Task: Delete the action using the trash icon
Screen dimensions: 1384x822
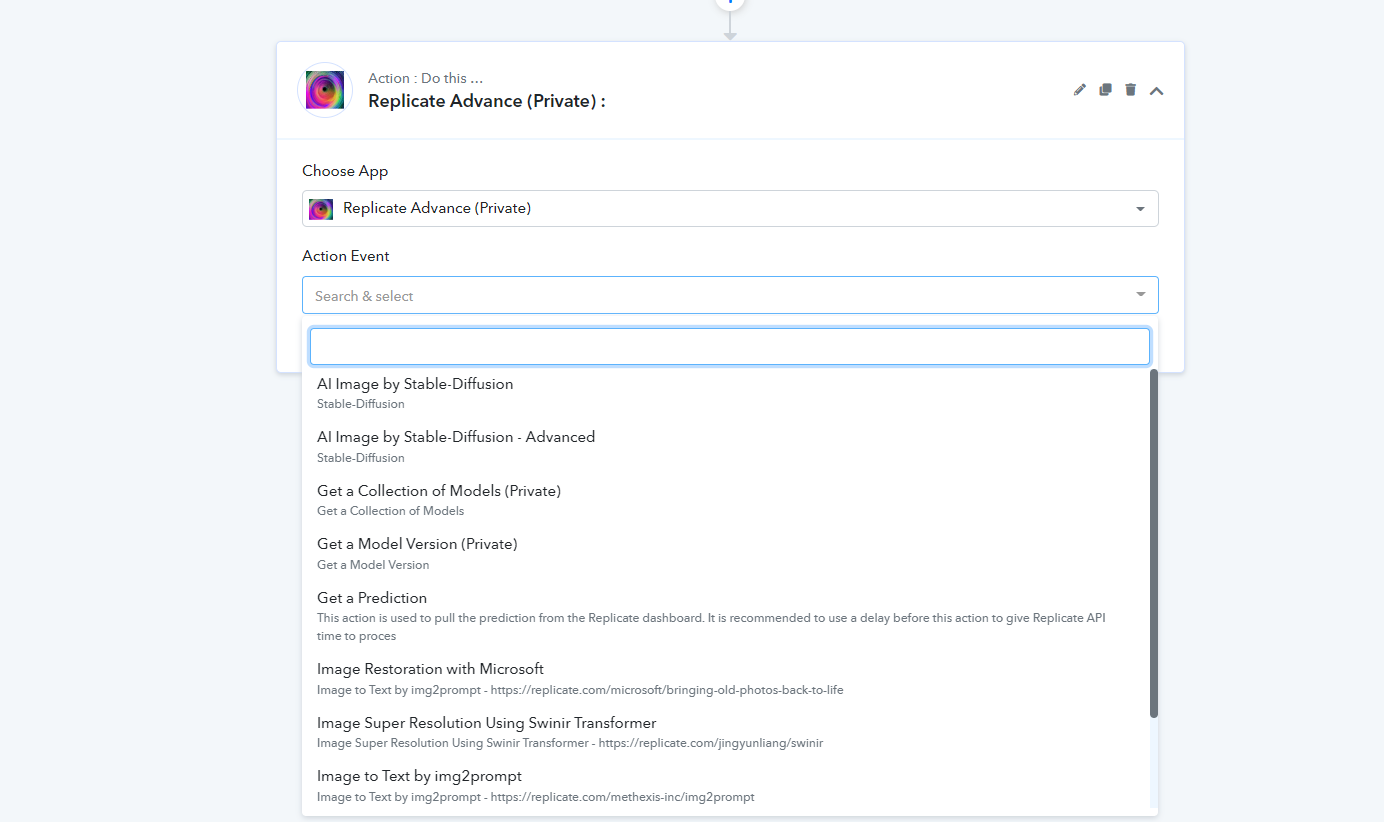Action: (1131, 90)
